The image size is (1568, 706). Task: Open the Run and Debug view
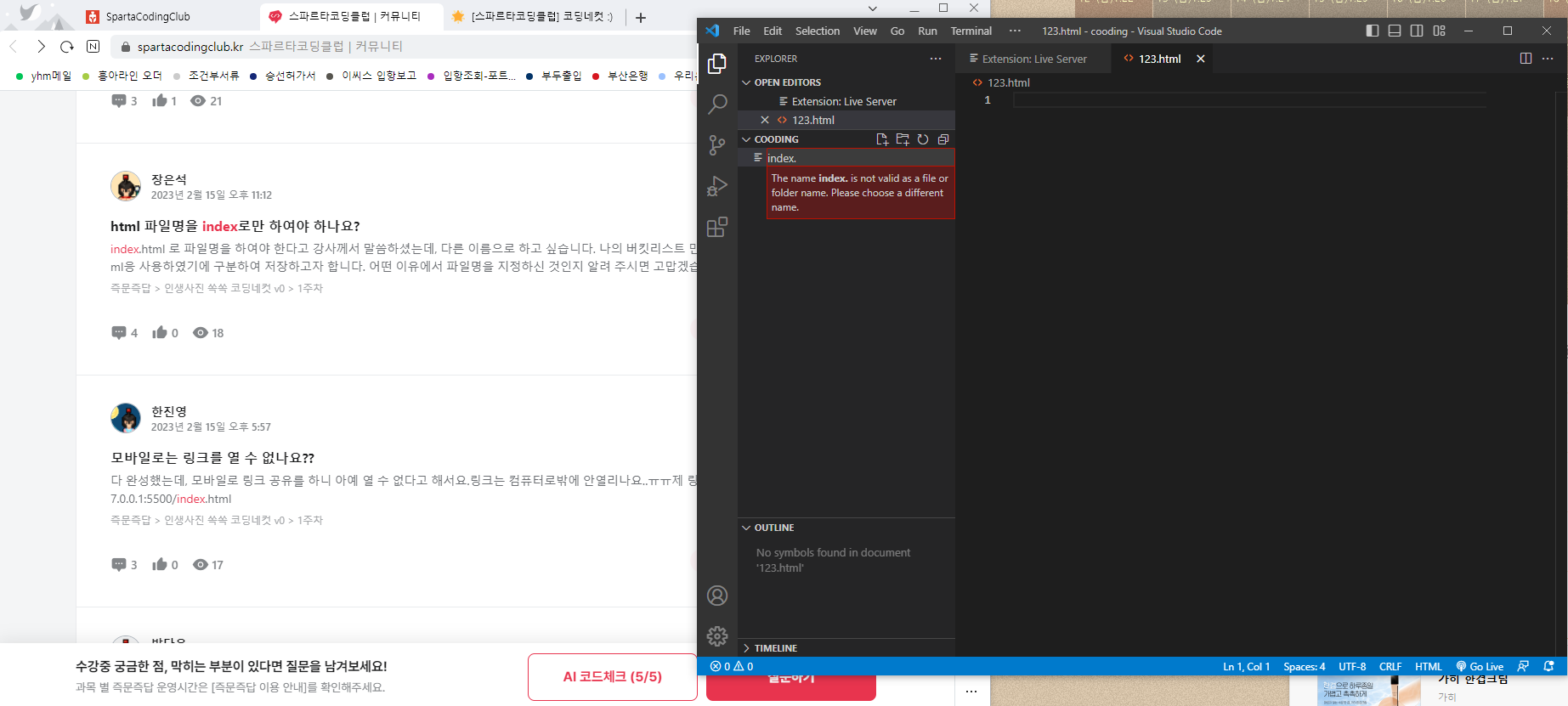point(717,186)
